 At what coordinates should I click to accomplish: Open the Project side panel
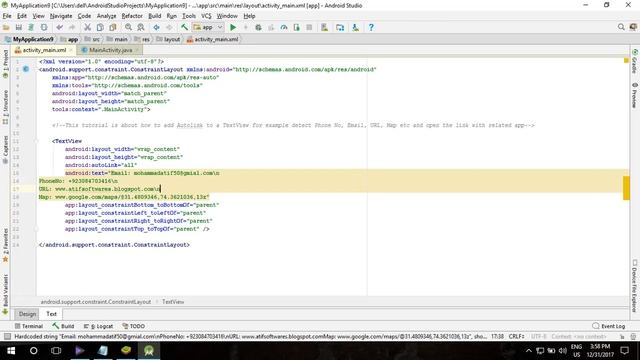[x=5, y=64]
